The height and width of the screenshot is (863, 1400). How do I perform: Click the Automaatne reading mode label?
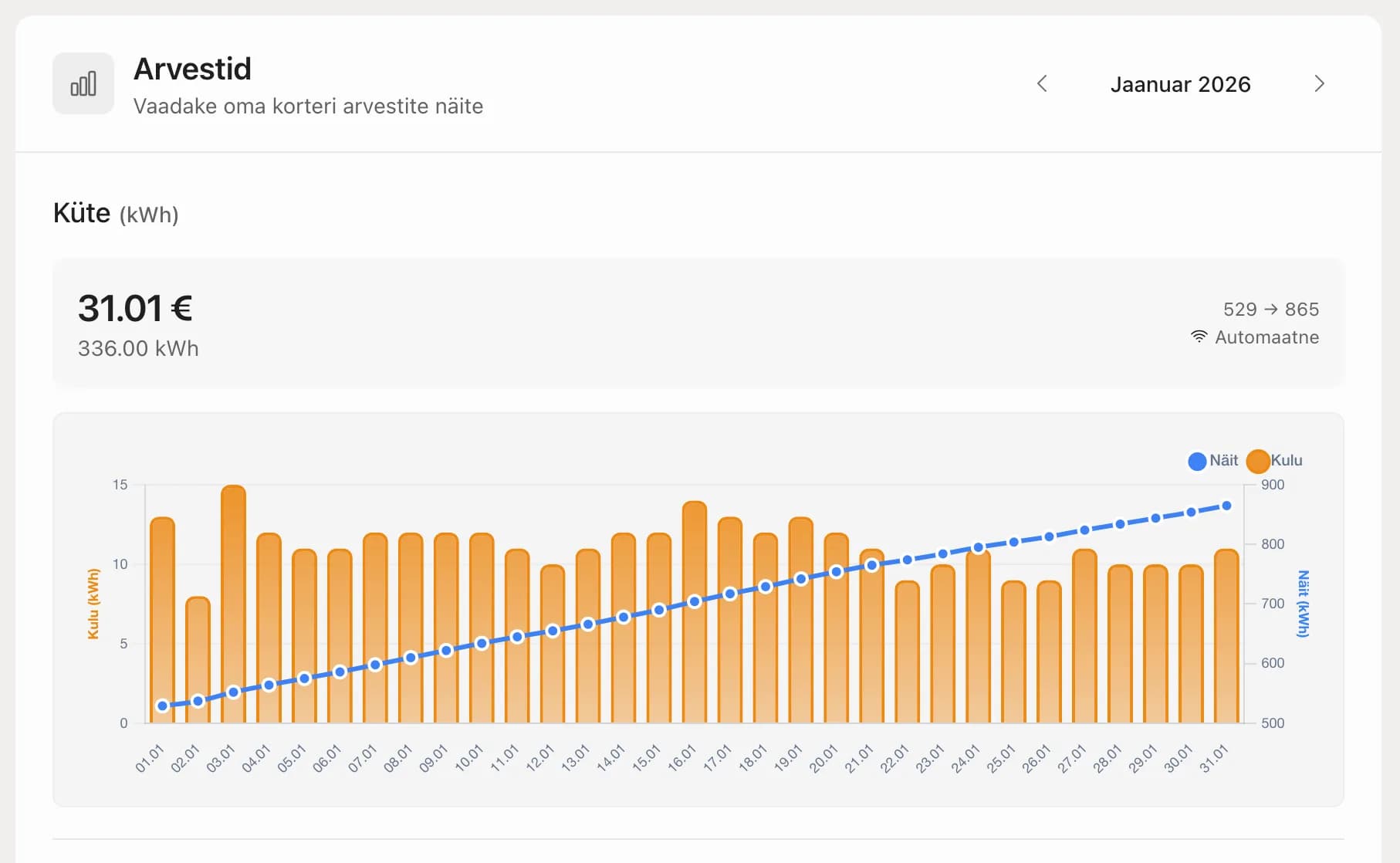[x=1266, y=337]
